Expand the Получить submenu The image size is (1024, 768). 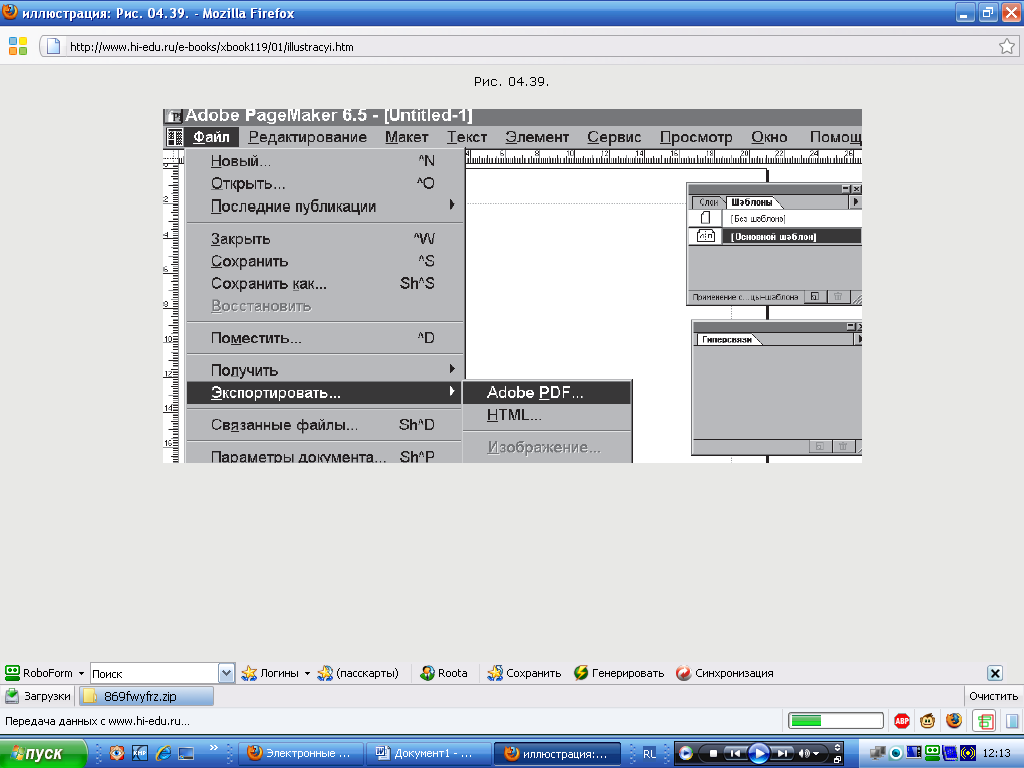tap(325, 370)
